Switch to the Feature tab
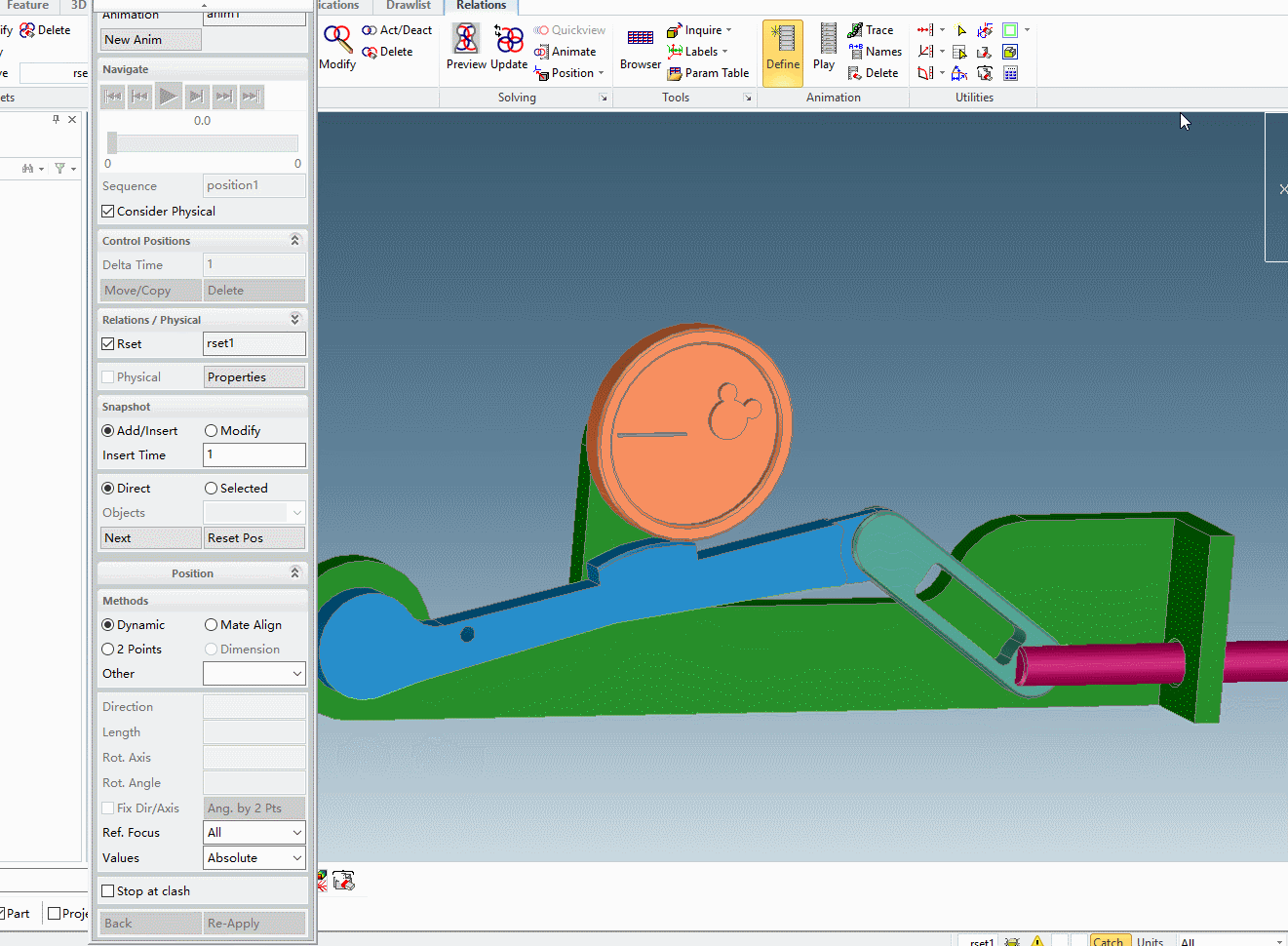 (28, 6)
